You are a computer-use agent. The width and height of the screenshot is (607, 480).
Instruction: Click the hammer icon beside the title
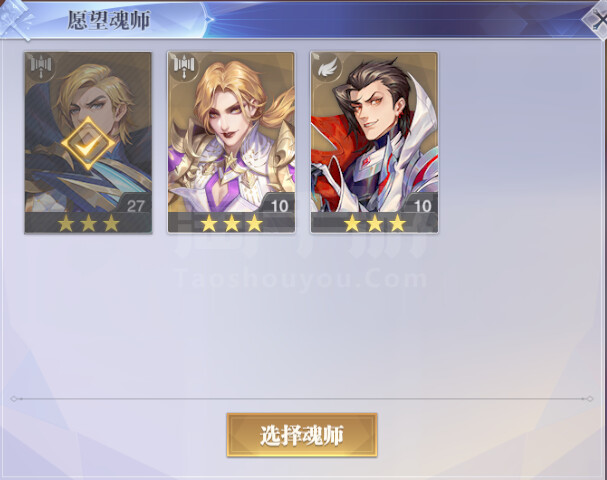point(15,19)
